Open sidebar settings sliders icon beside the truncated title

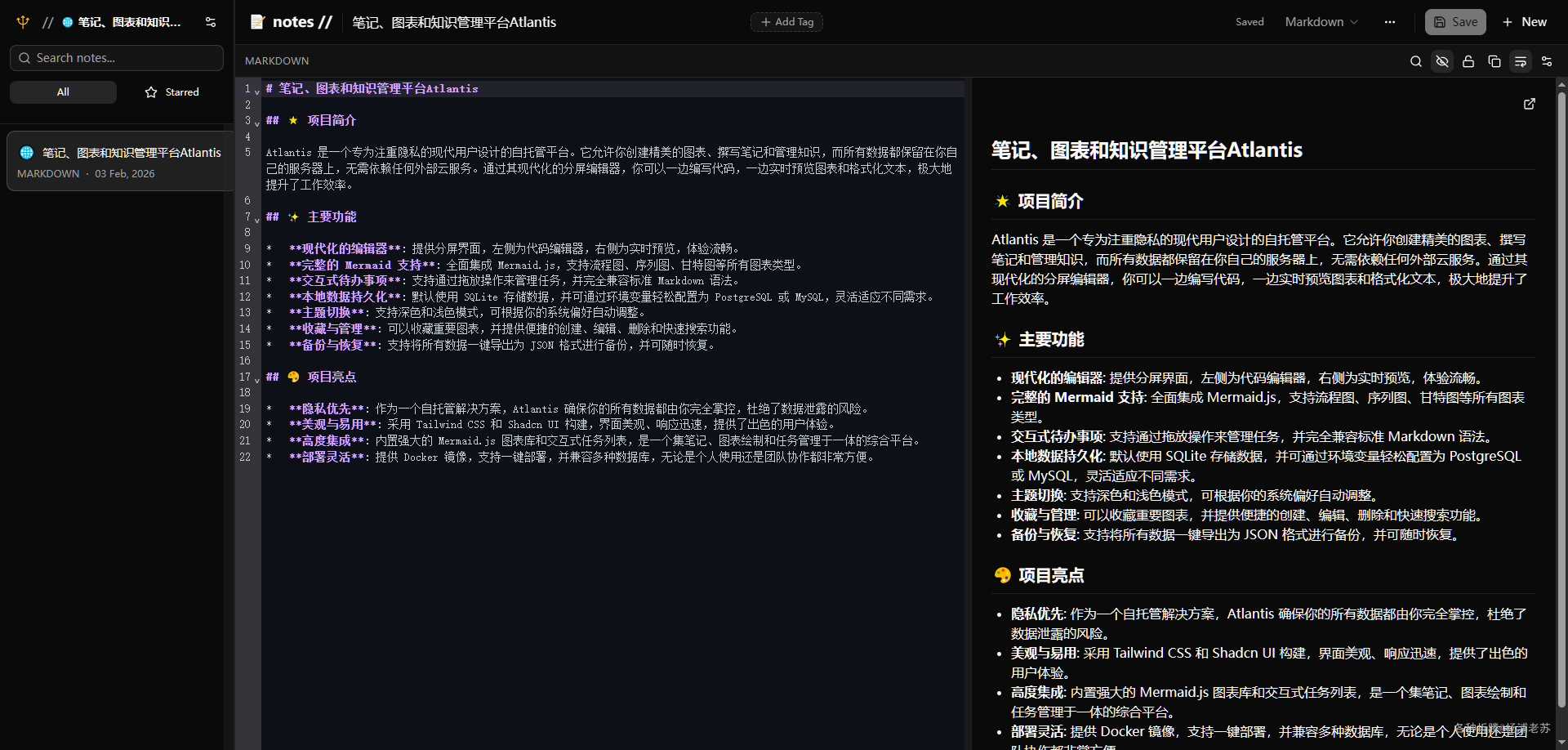point(211,22)
